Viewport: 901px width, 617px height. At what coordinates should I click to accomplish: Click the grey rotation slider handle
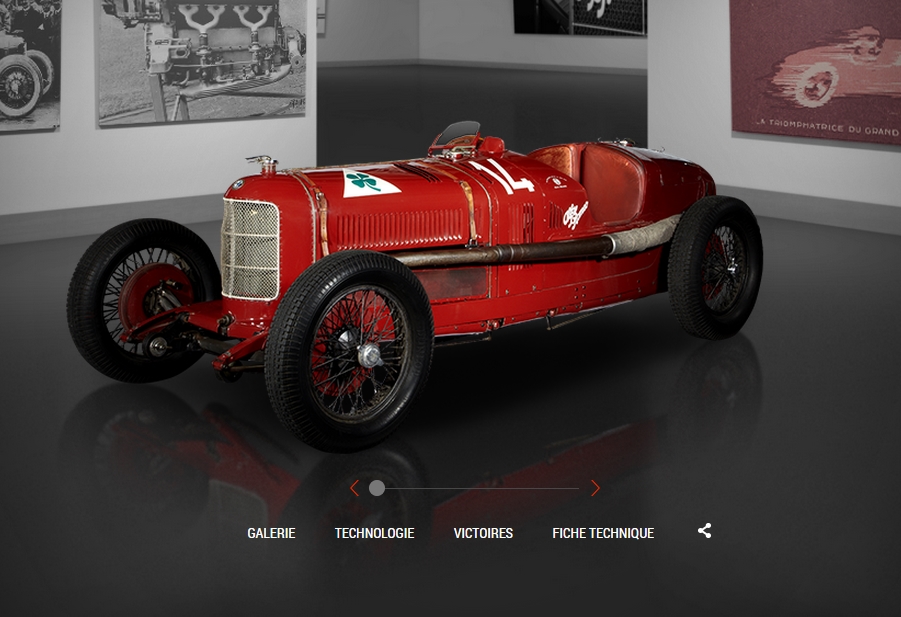pos(377,488)
